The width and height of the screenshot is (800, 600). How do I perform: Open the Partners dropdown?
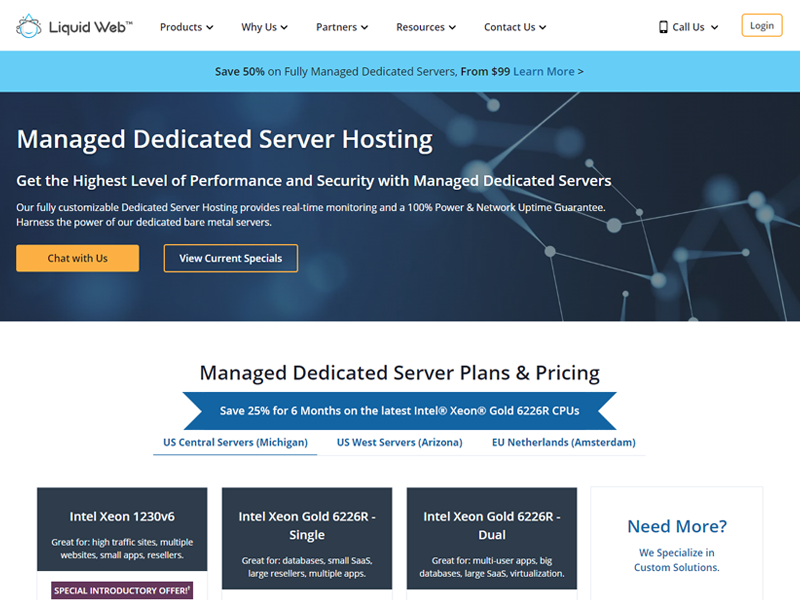(342, 27)
